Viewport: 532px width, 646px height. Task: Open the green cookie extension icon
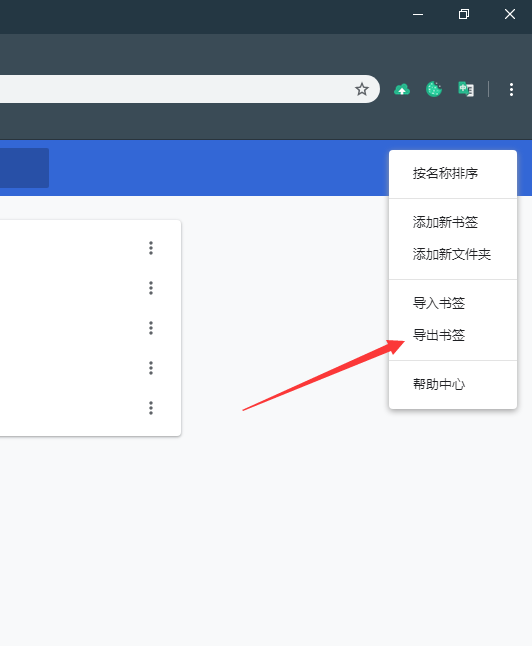[x=434, y=89]
